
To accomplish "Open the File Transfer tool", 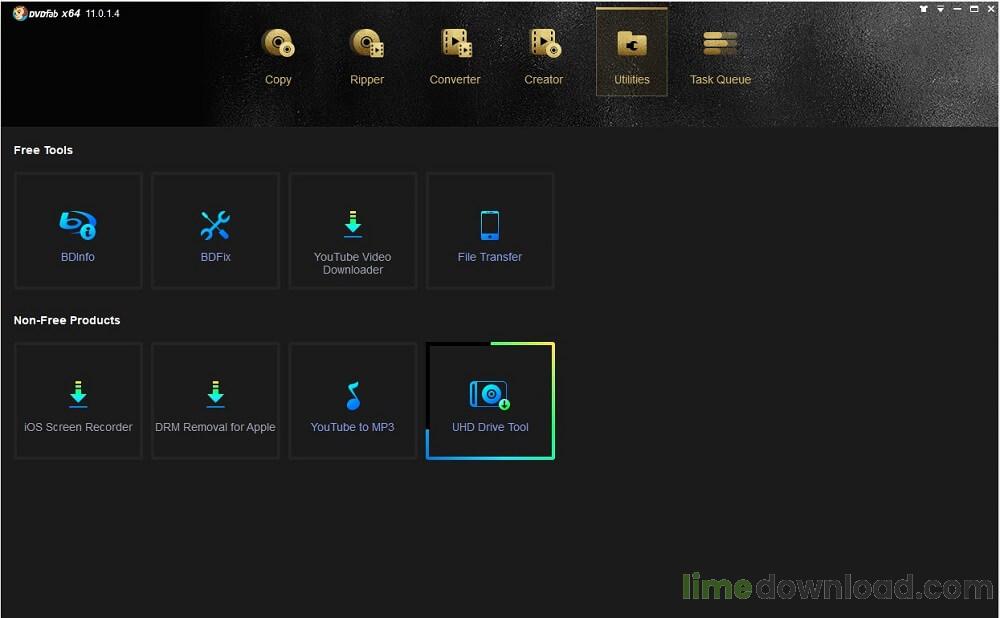I will click(x=490, y=231).
